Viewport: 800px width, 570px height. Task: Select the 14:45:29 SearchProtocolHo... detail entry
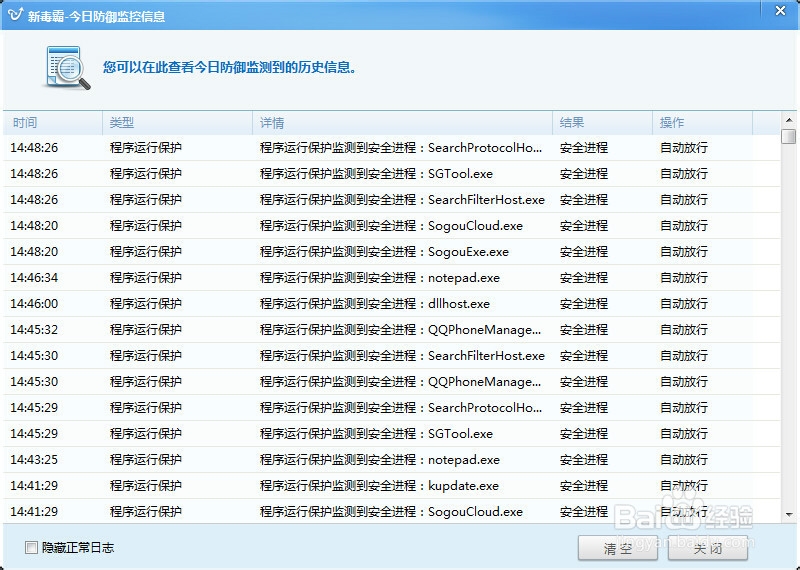pyautogui.click(x=401, y=408)
